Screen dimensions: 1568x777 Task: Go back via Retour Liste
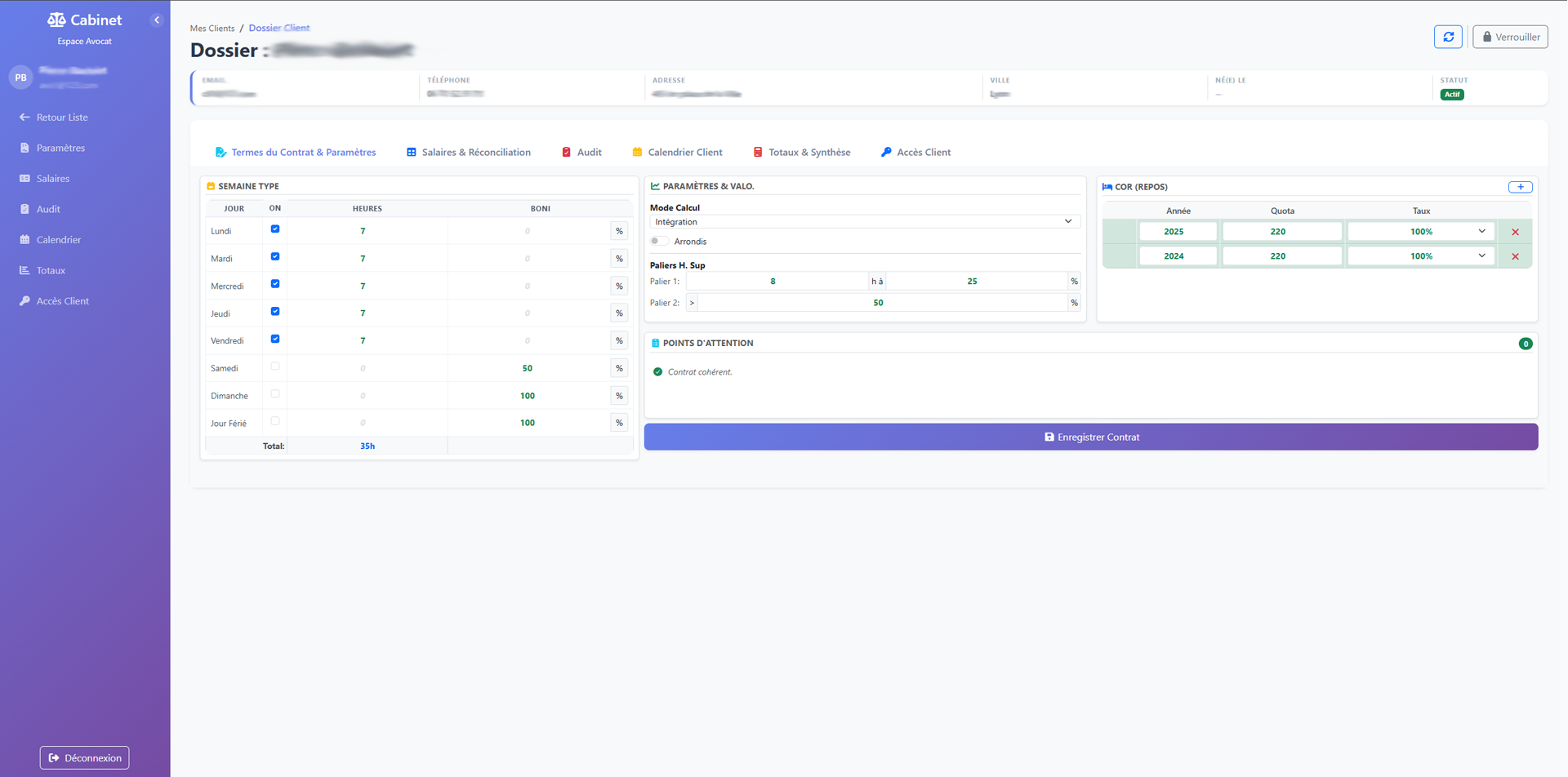61,118
